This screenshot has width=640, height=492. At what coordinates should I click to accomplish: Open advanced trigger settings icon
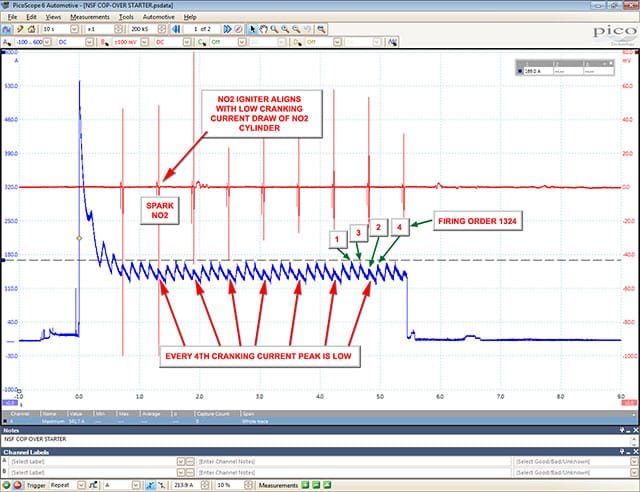point(93,485)
